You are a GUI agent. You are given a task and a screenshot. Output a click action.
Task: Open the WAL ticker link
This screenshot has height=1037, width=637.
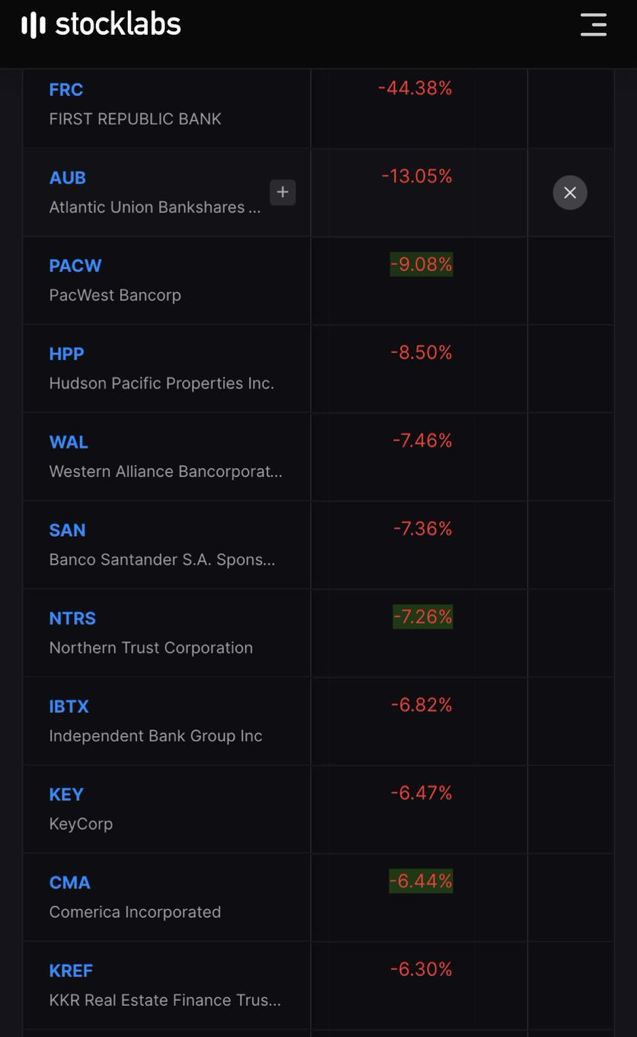tap(68, 442)
